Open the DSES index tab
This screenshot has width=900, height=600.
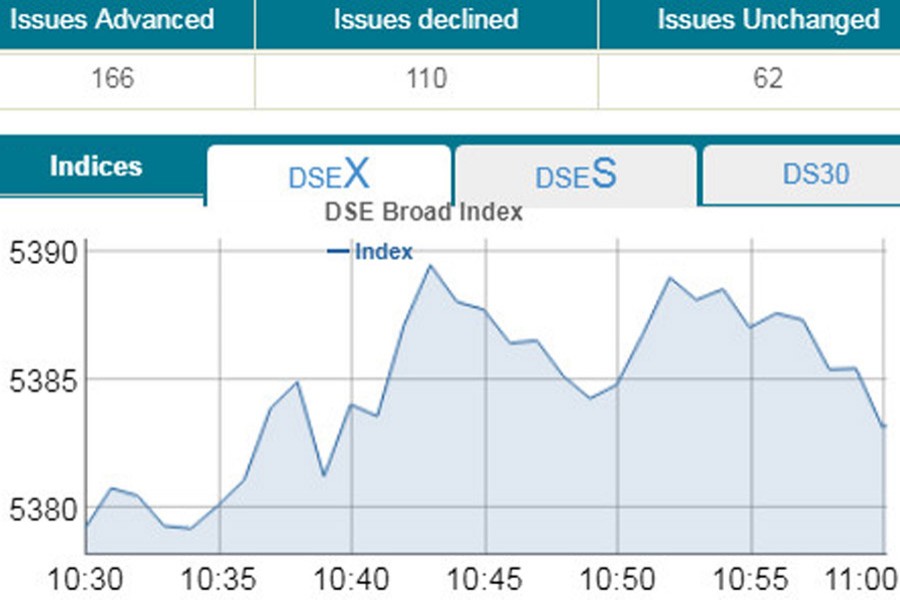tap(576, 175)
